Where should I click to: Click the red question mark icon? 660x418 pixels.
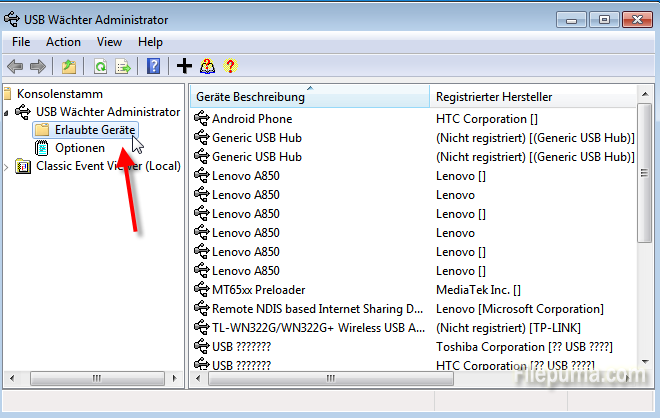230,66
